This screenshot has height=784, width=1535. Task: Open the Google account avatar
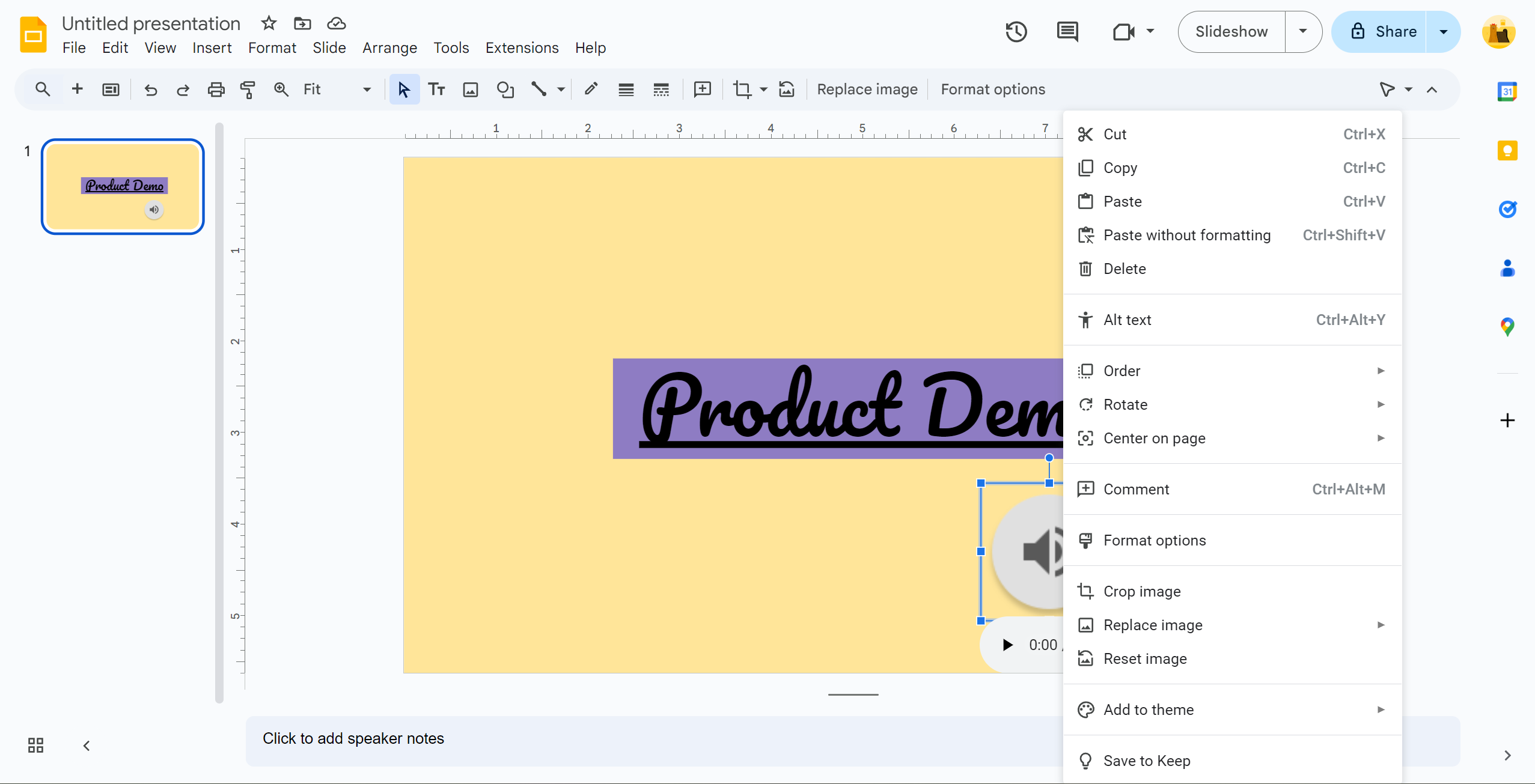1498,32
